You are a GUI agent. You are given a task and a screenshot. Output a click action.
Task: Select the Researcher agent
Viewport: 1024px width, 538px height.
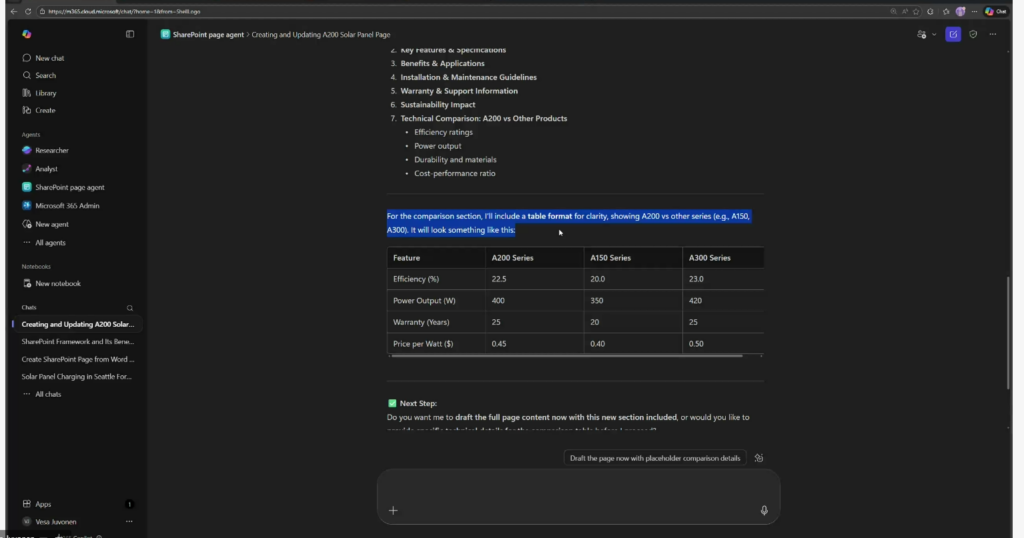pos(52,151)
